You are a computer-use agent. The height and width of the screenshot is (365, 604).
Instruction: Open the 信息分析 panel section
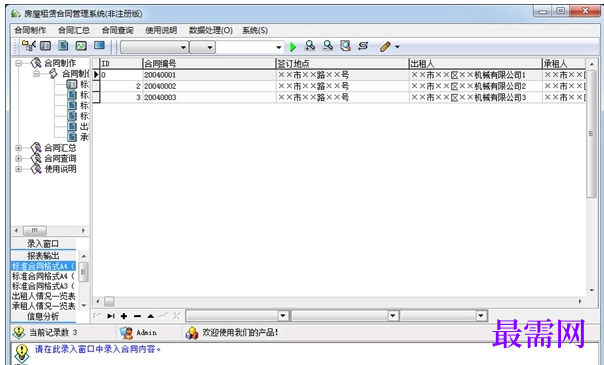pyautogui.click(x=43, y=316)
